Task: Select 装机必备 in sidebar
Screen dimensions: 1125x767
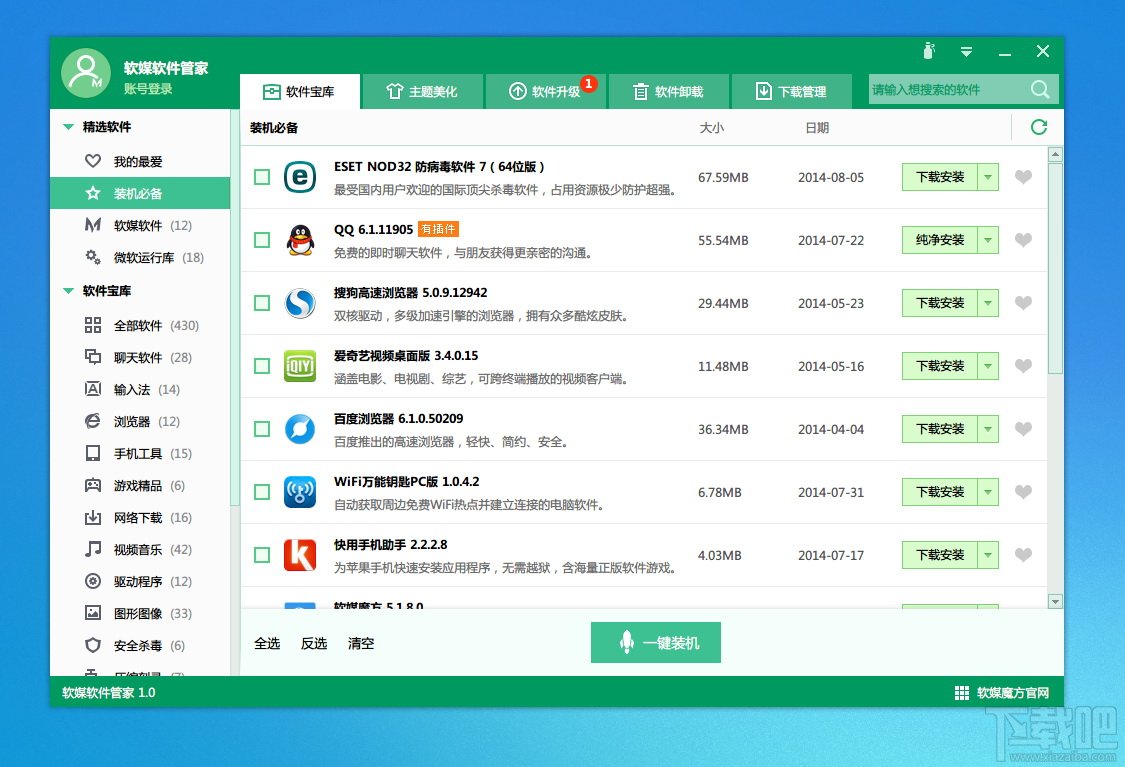Action: (140, 193)
